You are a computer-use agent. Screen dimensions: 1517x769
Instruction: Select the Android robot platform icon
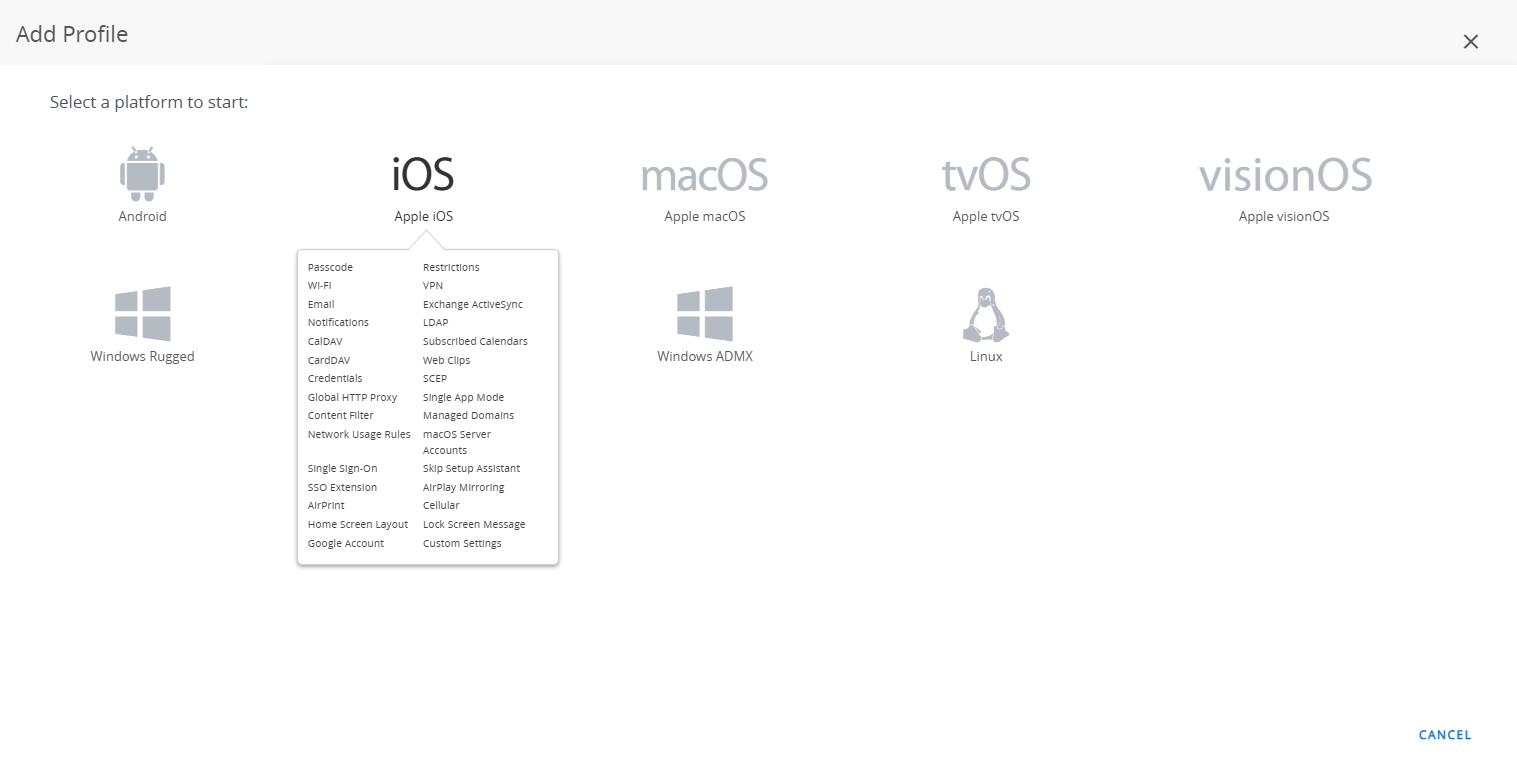(x=142, y=175)
